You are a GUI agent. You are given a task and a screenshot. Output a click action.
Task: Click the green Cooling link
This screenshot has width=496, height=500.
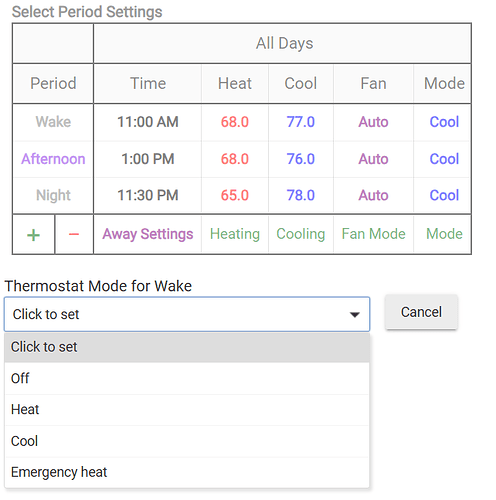pyautogui.click(x=301, y=234)
